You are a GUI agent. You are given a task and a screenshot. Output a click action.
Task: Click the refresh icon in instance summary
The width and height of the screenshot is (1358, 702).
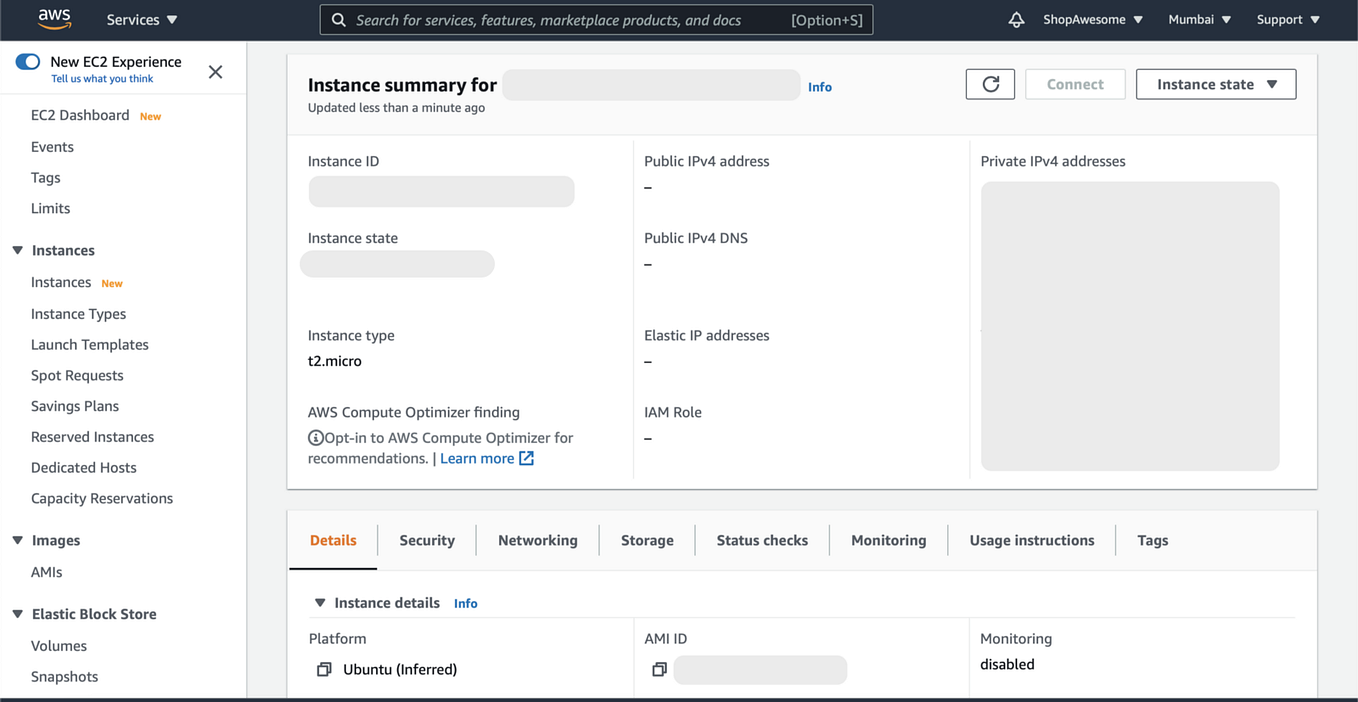coord(989,84)
